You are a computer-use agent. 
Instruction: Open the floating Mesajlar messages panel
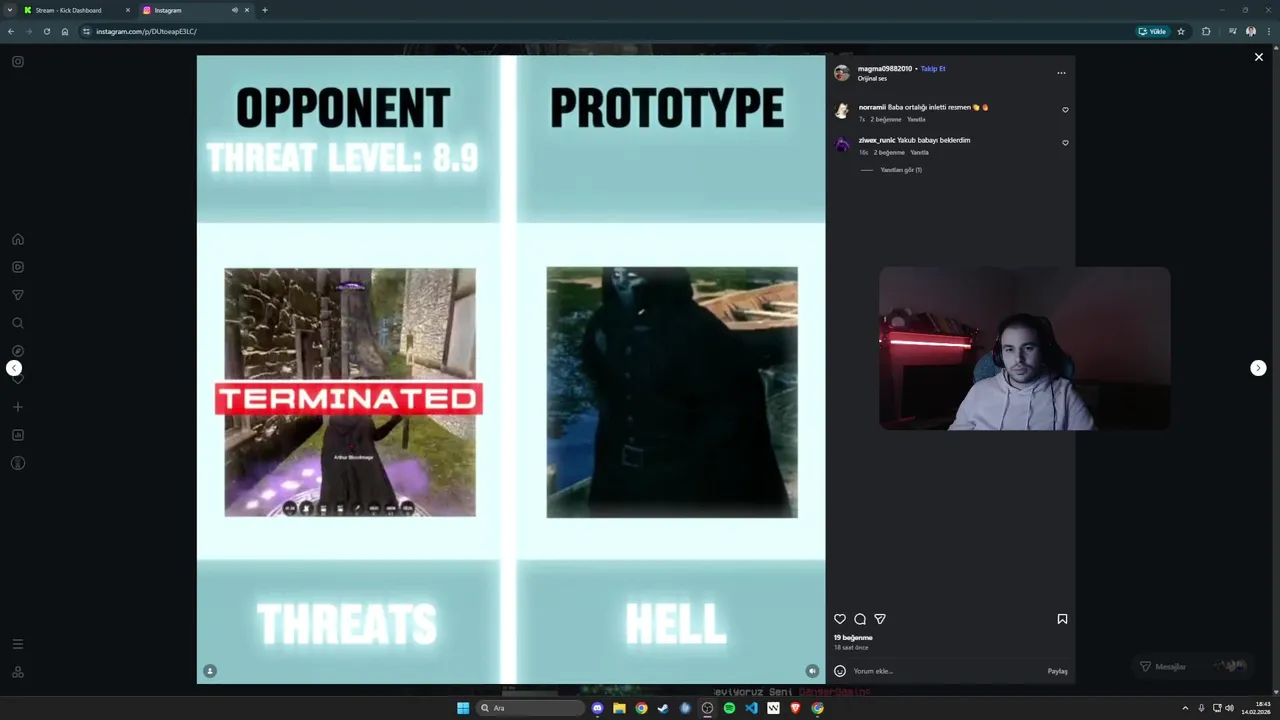click(x=1193, y=666)
